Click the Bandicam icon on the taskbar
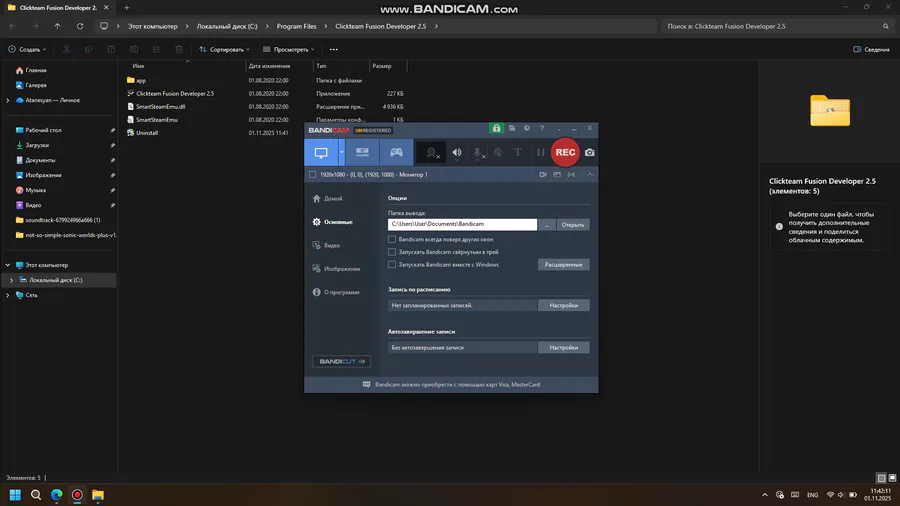 pyautogui.click(x=77, y=495)
